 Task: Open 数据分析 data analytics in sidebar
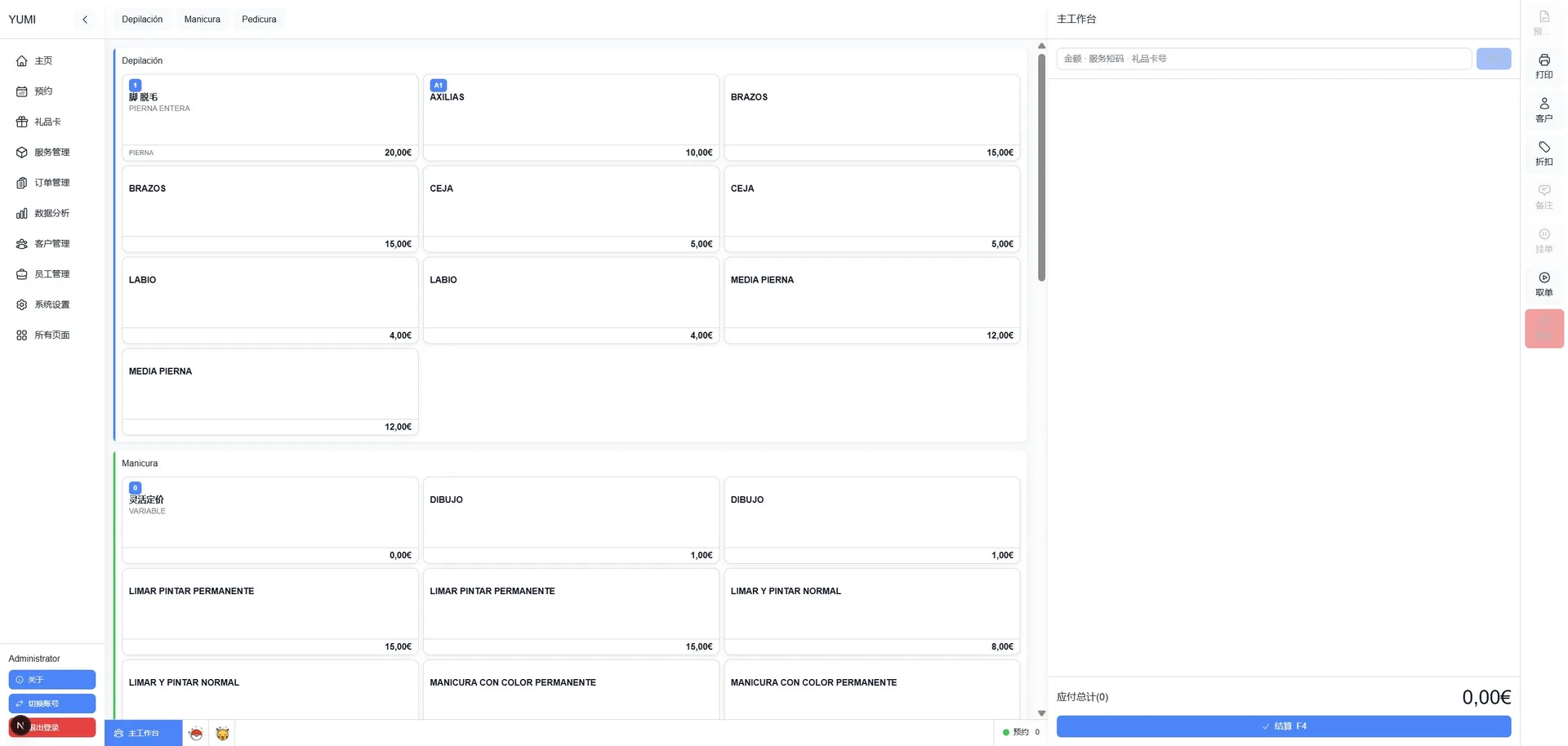coord(52,213)
